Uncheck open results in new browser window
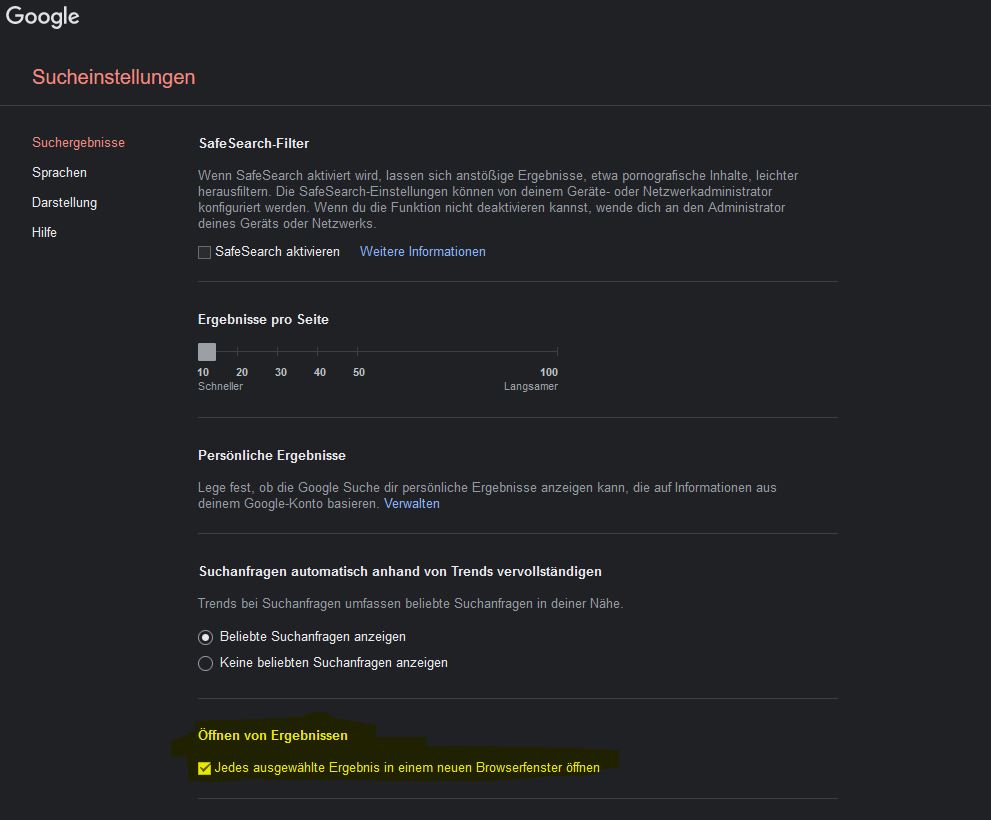Image resolution: width=991 pixels, height=820 pixels. coord(204,768)
